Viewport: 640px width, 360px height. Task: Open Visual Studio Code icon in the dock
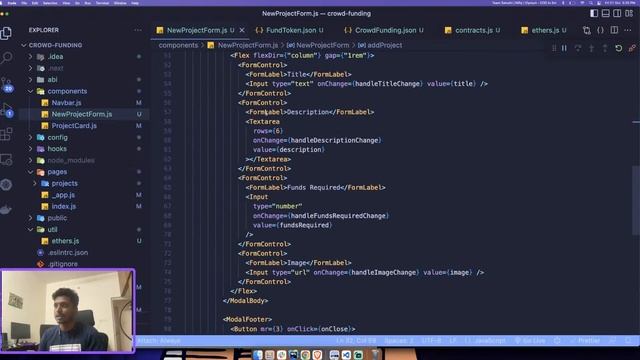click(x=346, y=355)
